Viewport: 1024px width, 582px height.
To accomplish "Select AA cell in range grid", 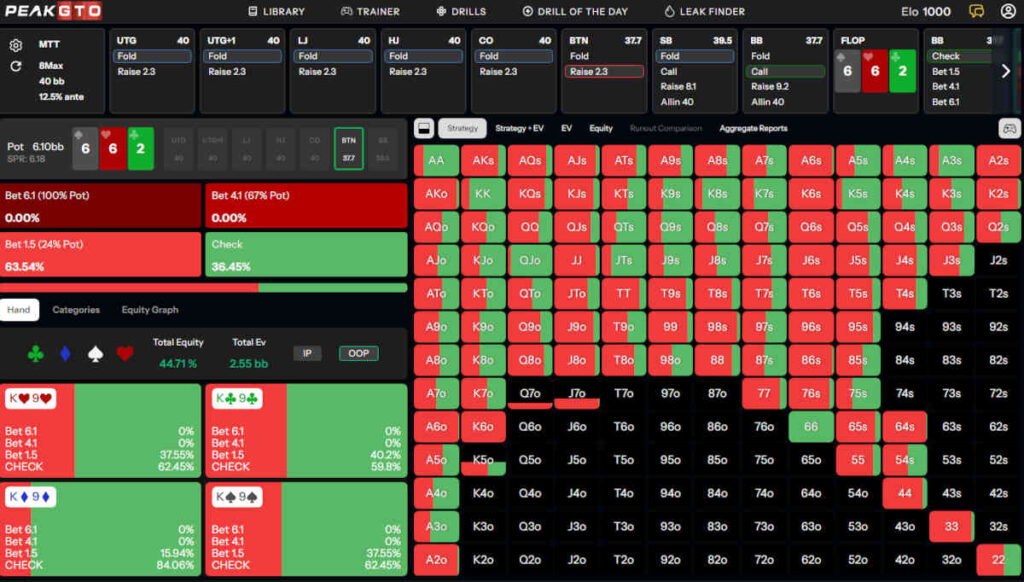I will pyautogui.click(x=436, y=160).
